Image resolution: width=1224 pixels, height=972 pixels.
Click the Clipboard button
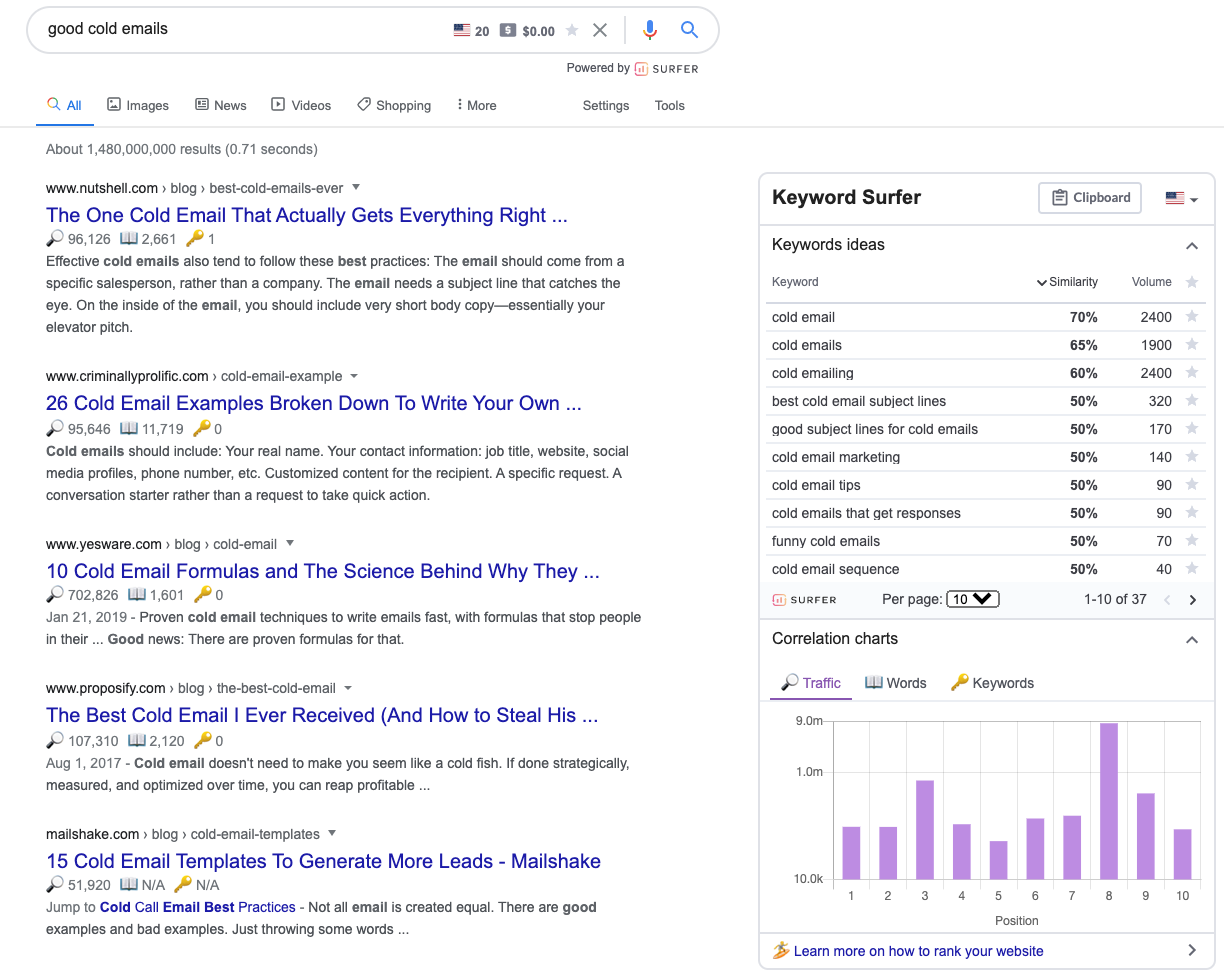1090,198
